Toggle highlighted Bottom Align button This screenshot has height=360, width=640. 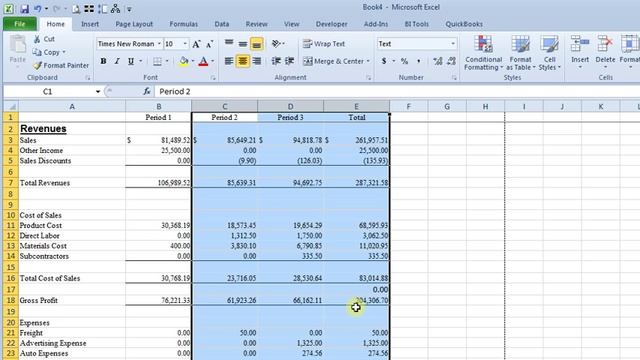[x=256, y=44]
